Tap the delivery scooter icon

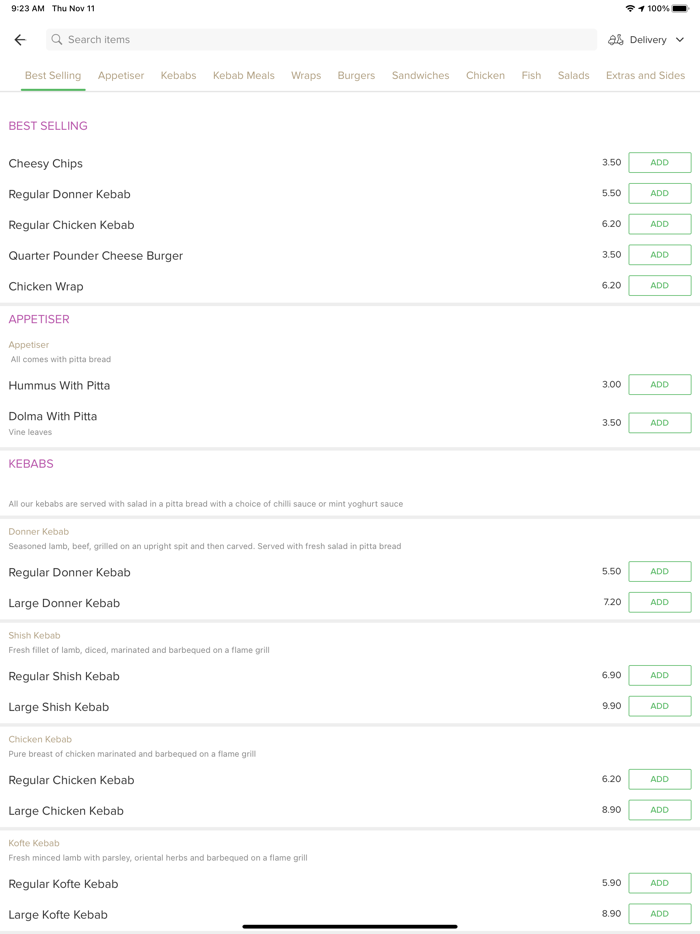(616, 40)
